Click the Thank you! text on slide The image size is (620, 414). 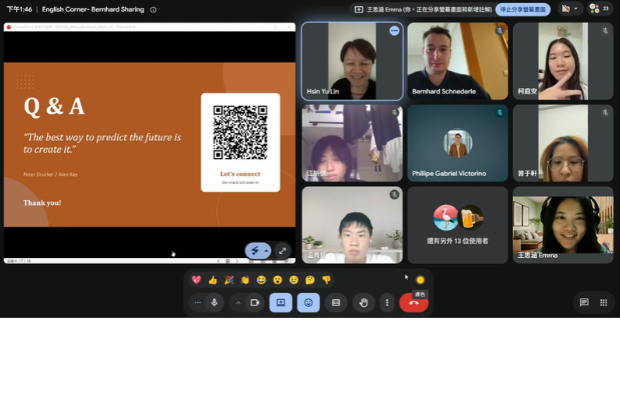pyautogui.click(x=42, y=203)
